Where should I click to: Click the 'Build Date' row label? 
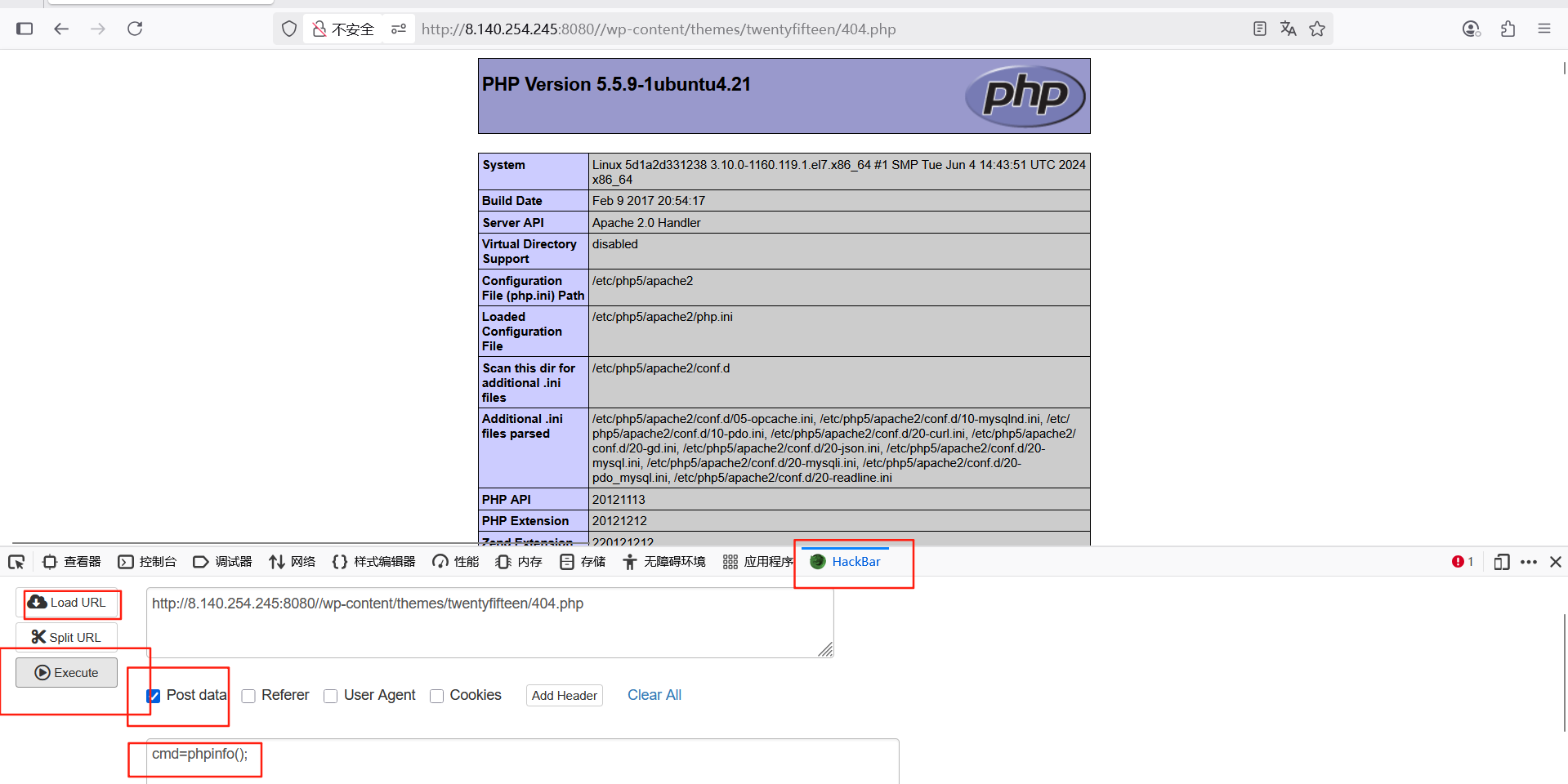click(512, 201)
